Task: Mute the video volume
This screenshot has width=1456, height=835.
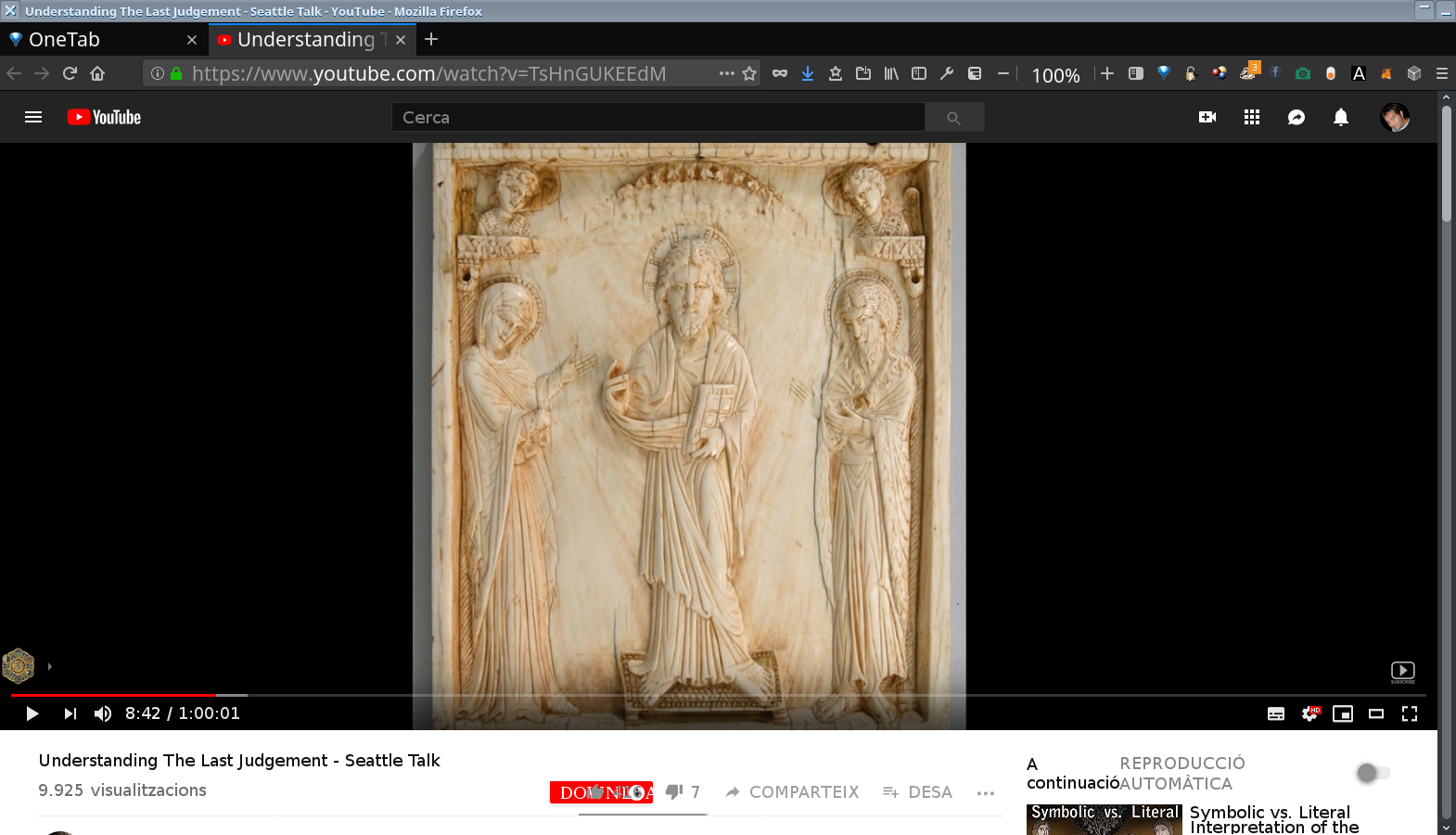Action: (103, 713)
